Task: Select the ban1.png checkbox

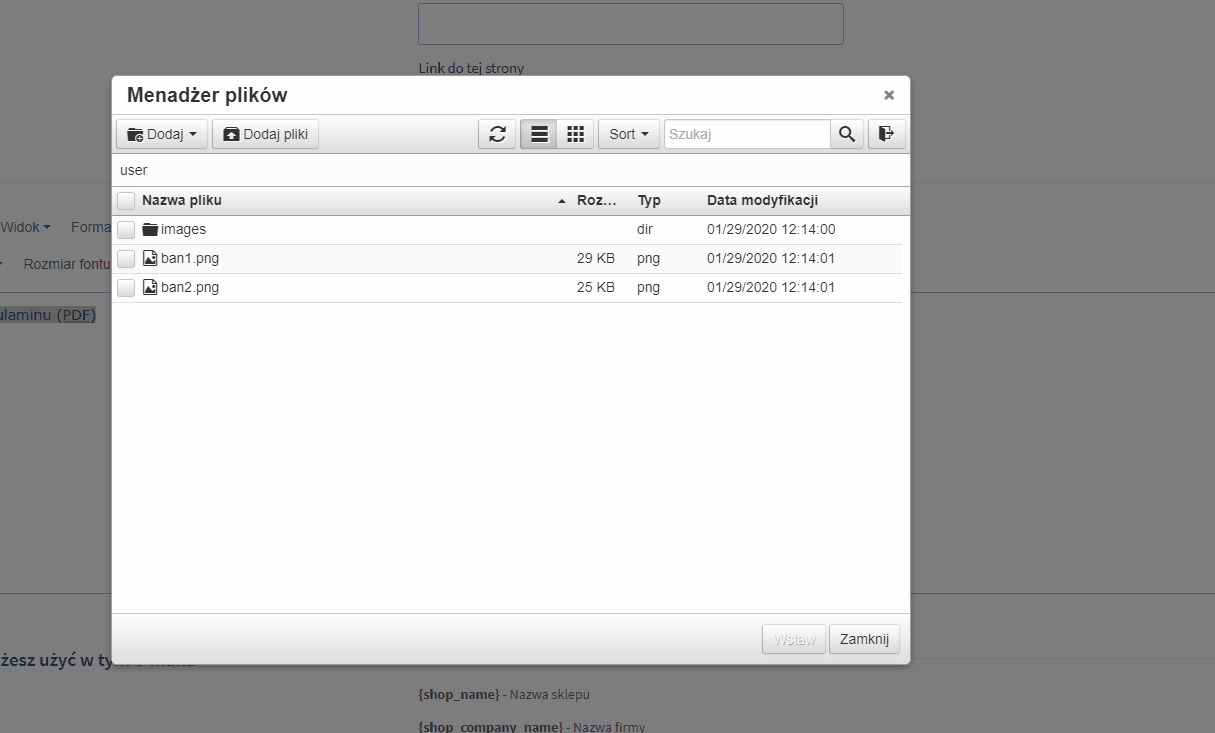Action: pyautogui.click(x=126, y=259)
